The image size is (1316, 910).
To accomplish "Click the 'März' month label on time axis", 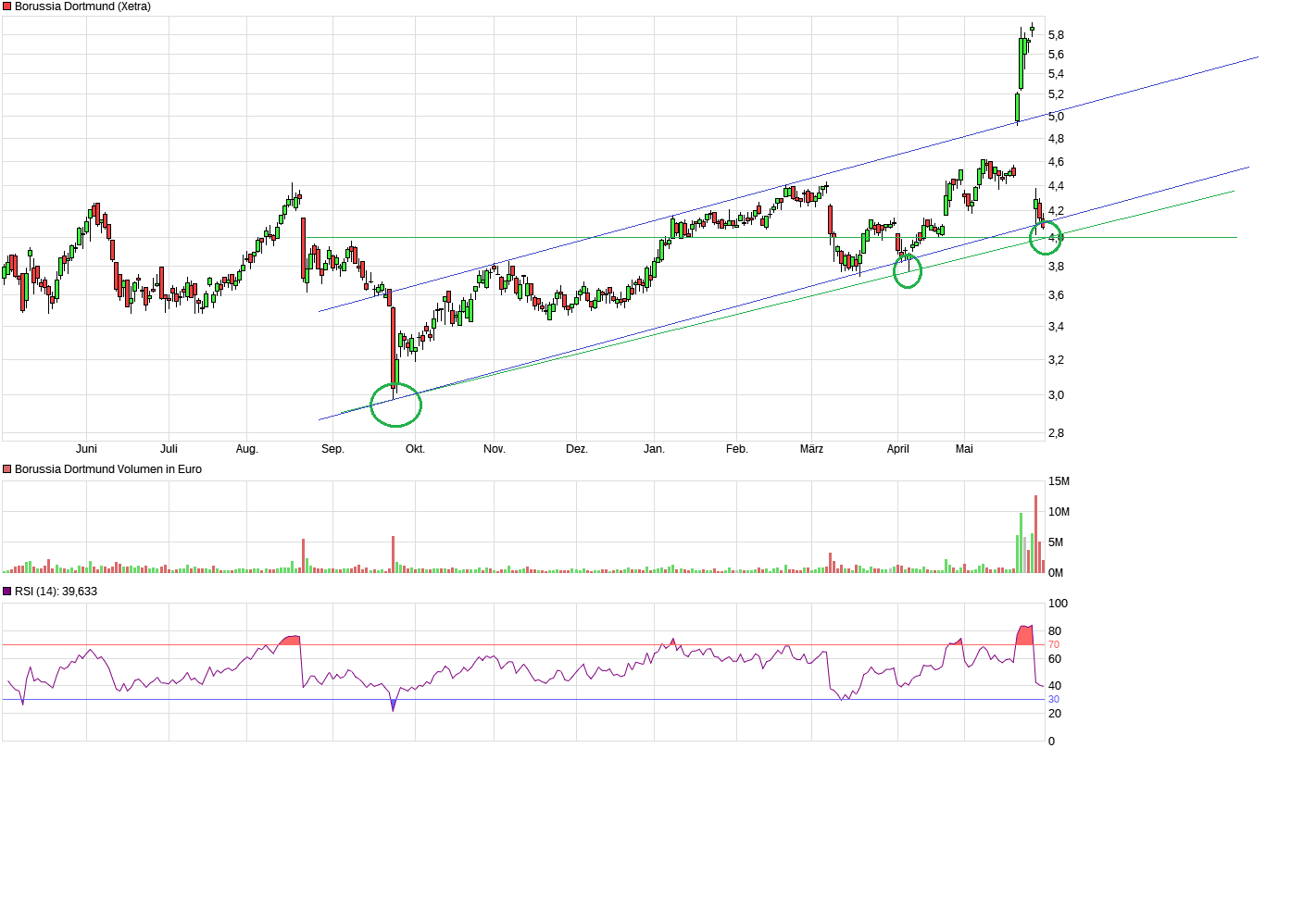I will [x=811, y=449].
